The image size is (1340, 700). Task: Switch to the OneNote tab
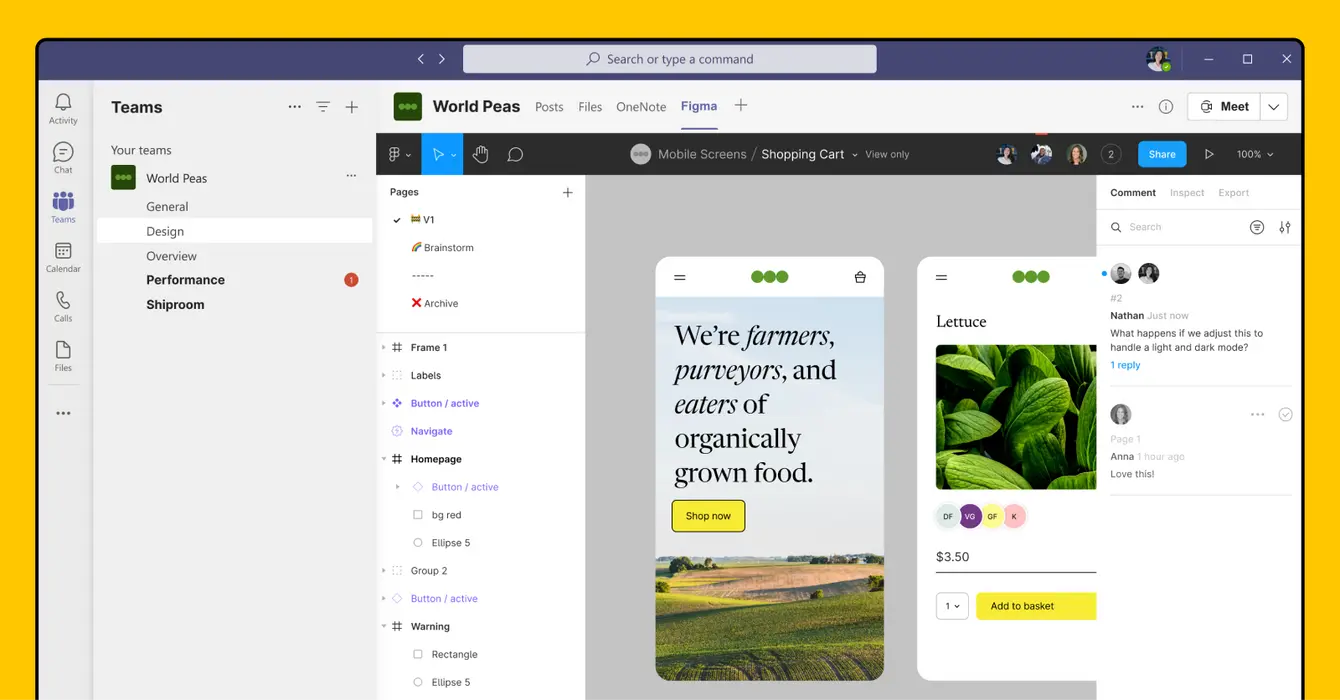tap(641, 107)
